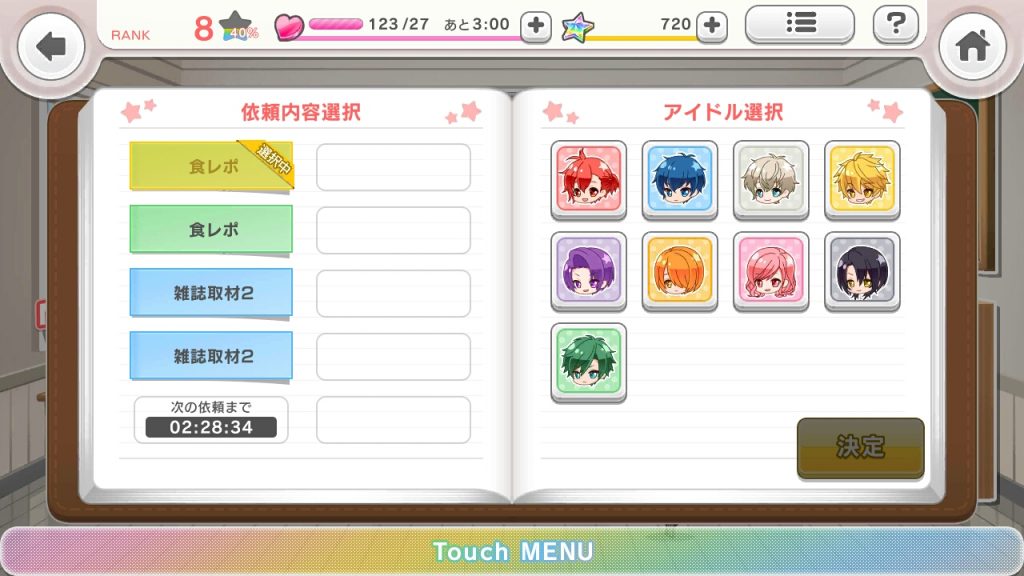
Task: Choose the blond-haired idol portrait
Action: [862, 180]
